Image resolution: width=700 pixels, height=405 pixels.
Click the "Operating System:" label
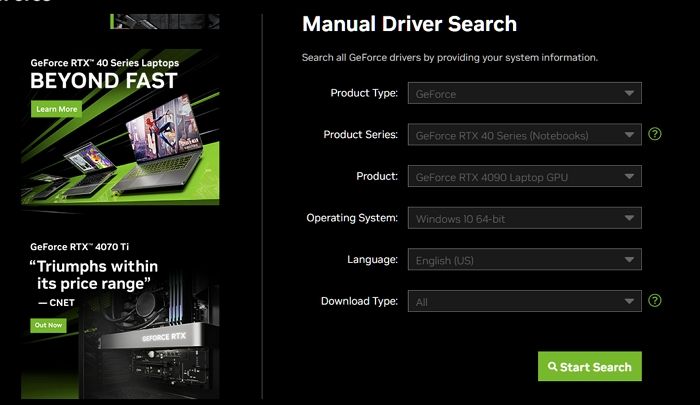[x=352, y=218]
